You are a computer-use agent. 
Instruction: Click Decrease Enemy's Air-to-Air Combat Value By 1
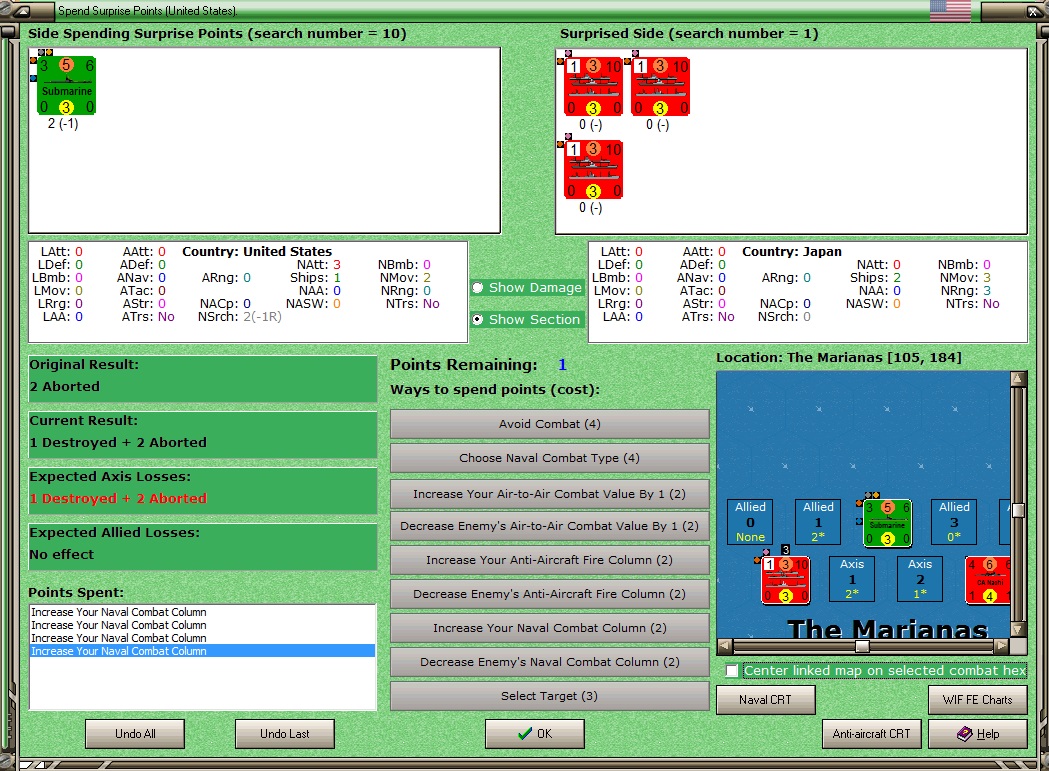click(550, 526)
